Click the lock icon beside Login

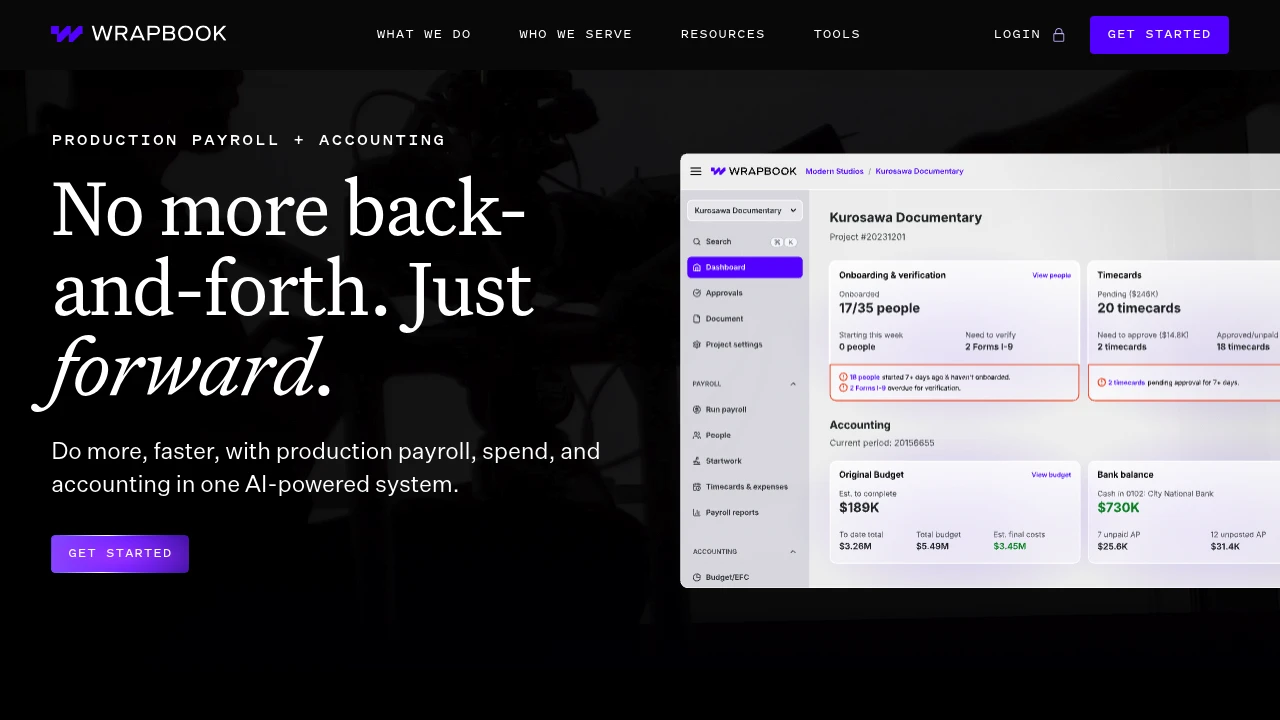[1059, 34]
